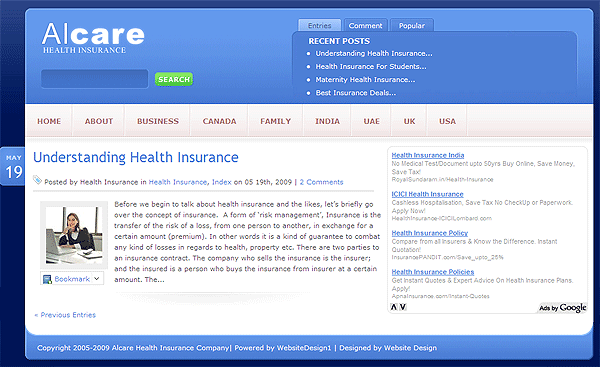The image size is (600, 367).
Task: Switch to the Entries tab
Action: (x=320, y=25)
